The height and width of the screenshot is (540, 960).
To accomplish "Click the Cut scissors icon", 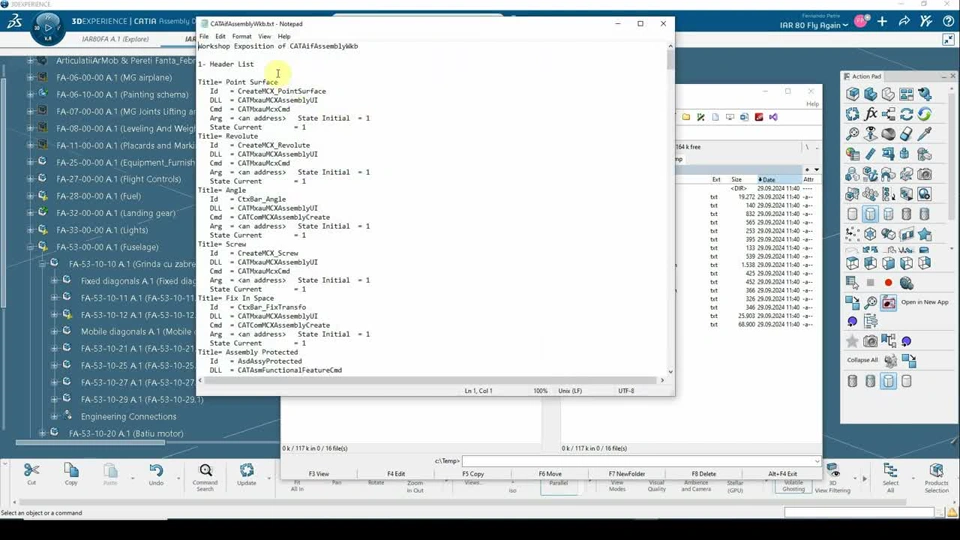I will pos(31,470).
